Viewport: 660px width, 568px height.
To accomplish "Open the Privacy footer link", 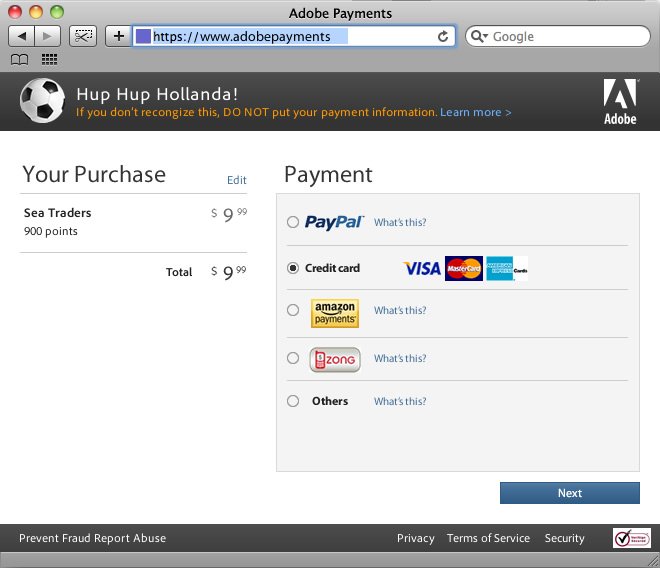I will [416, 538].
